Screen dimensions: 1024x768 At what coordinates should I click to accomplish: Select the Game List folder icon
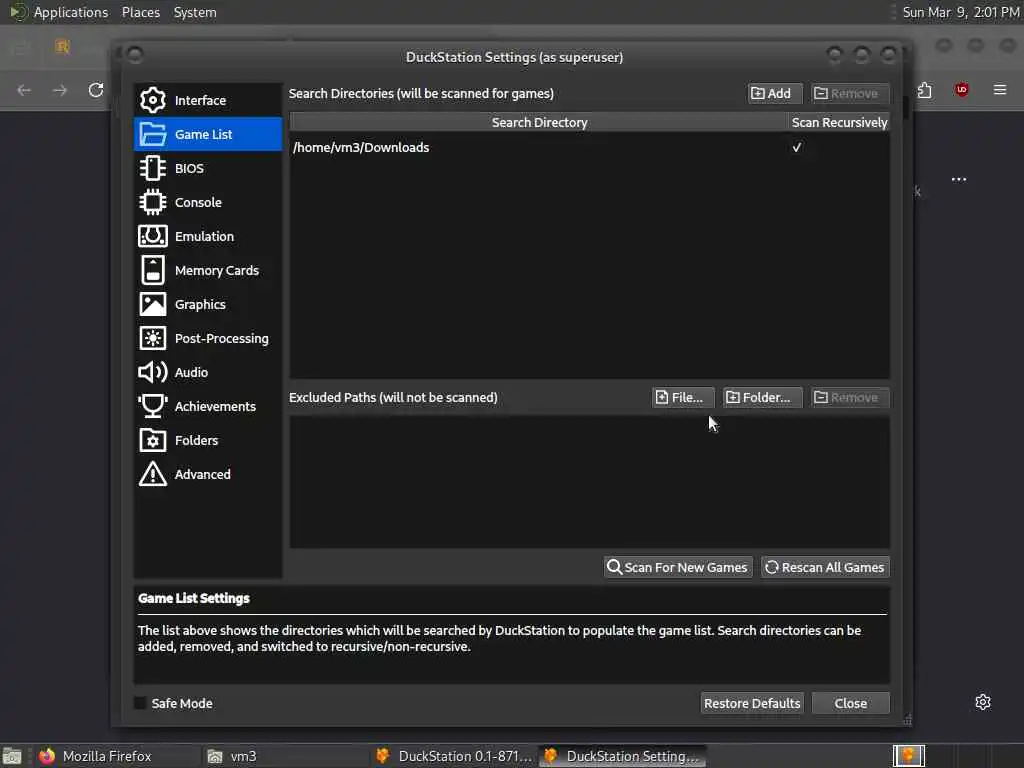click(153, 134)
